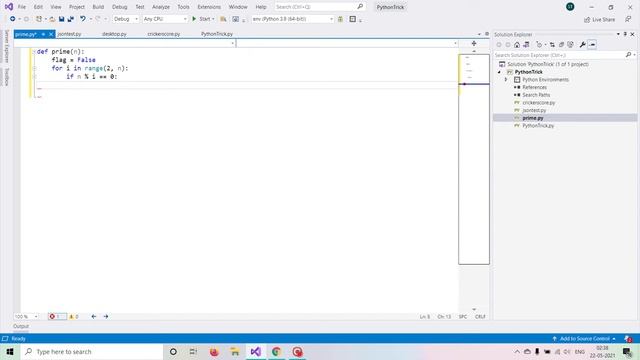Viewport: 640px width, 360px height.
Task: Switch to the desktop.py tab
Action: tap(114, 34)
